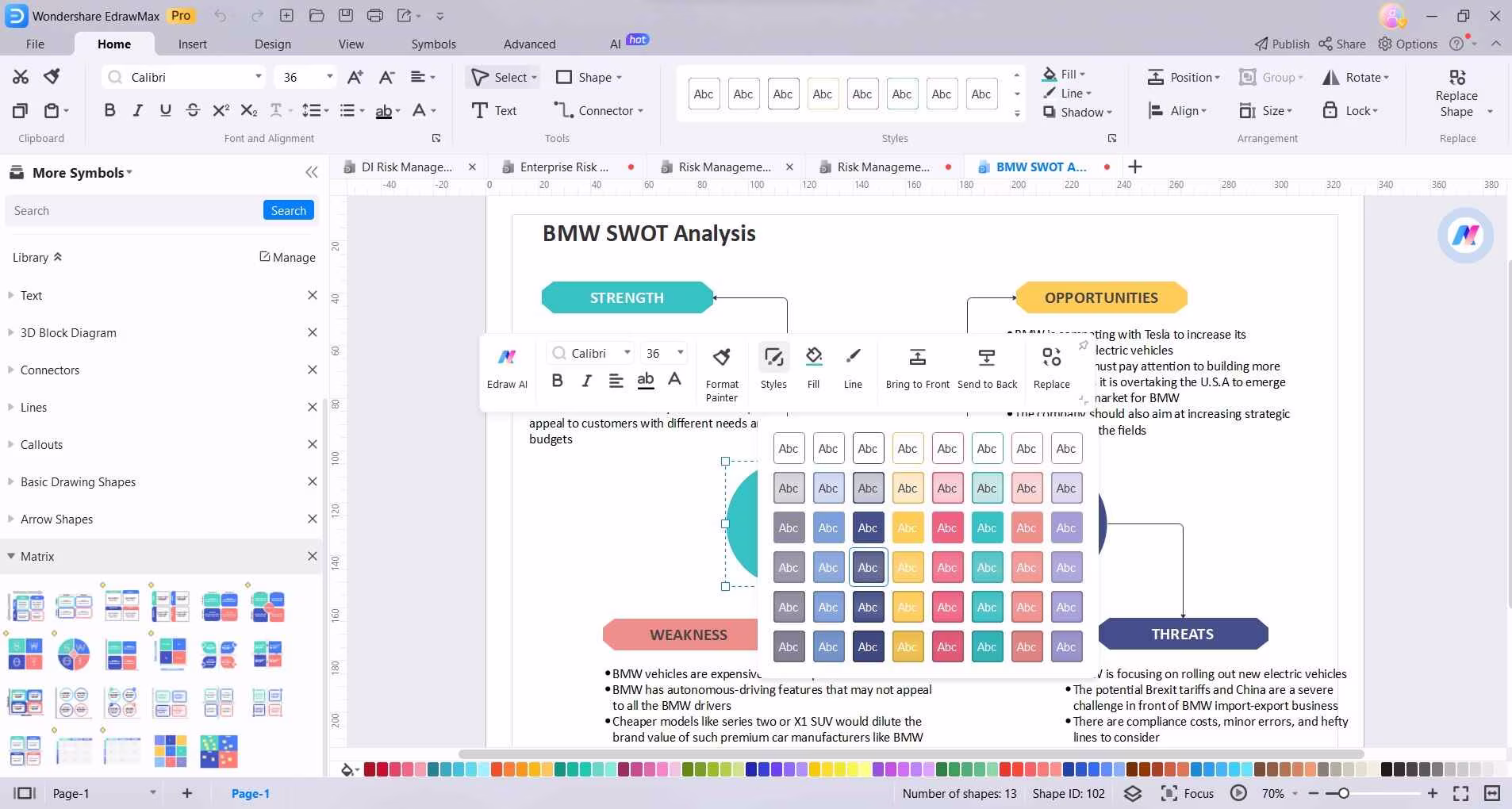The width and height of the screenshot is (1512, 809).
Task: Click the Copy icon in Clipboard
Action: pos(21,110)
